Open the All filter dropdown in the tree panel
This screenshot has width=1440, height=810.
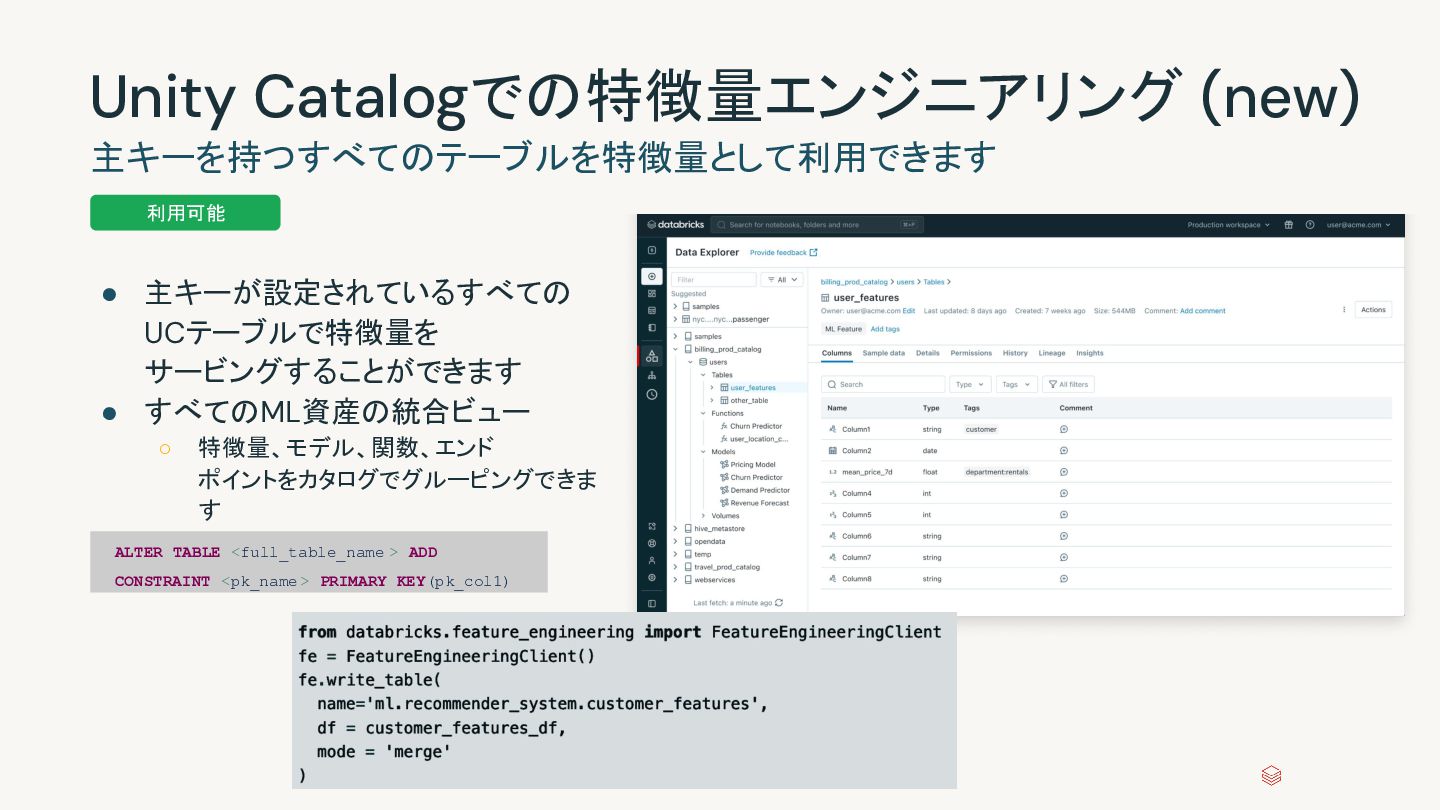click(x=782, y=280)
